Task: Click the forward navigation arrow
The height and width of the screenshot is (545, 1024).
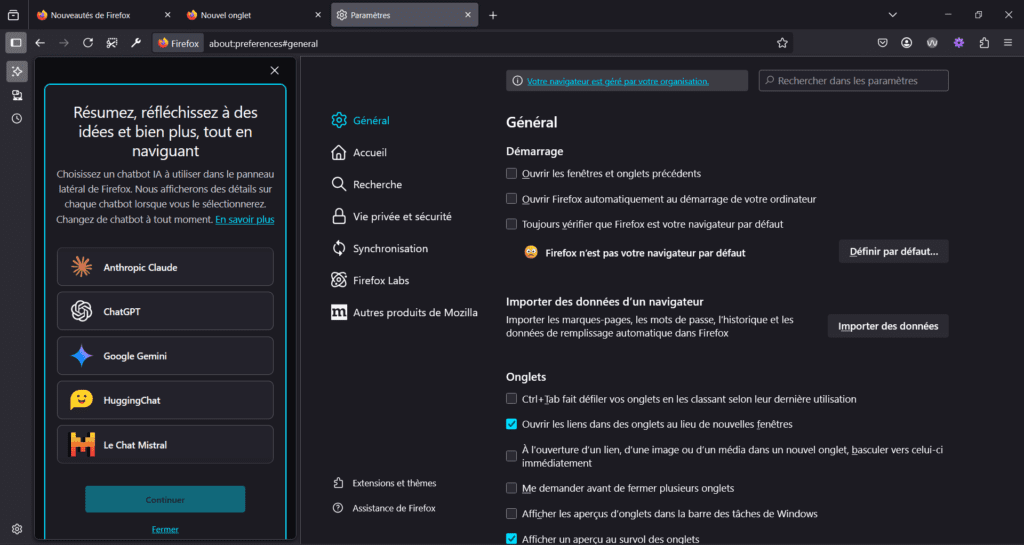Action: [64, 43]
